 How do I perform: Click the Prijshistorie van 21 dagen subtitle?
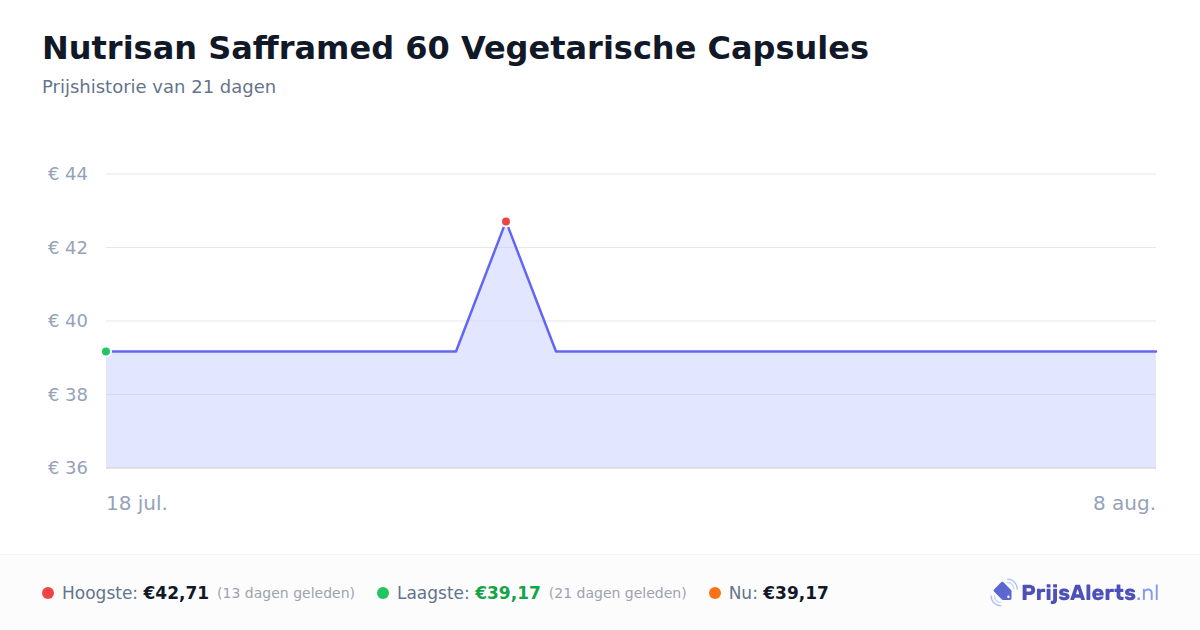(x=159, y=87)
